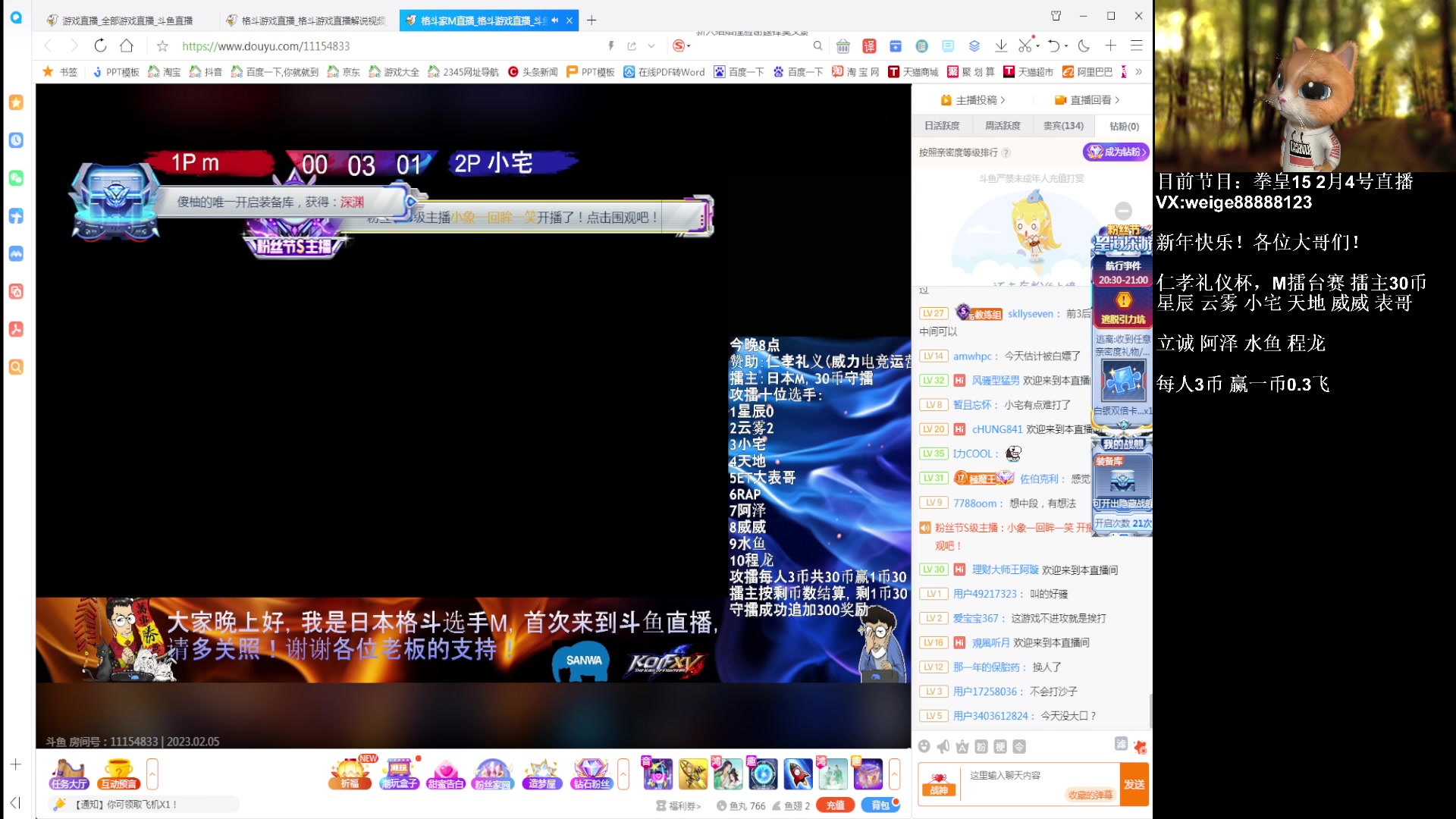Open the 潮玩盒子 activity icon
The height and width of the screenshot is (819, 1456).
[399, 774]
